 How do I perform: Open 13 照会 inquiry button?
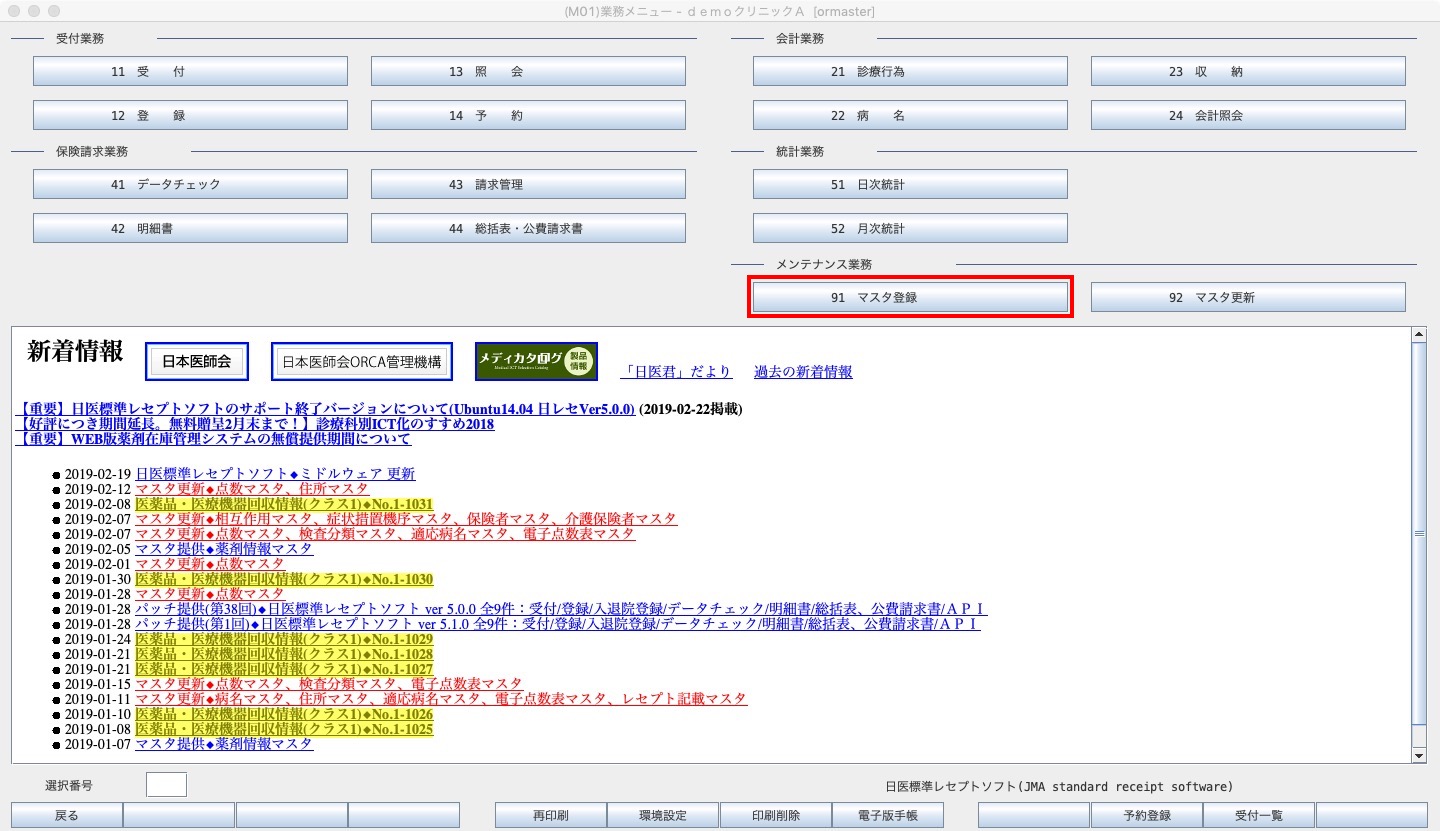528,72
